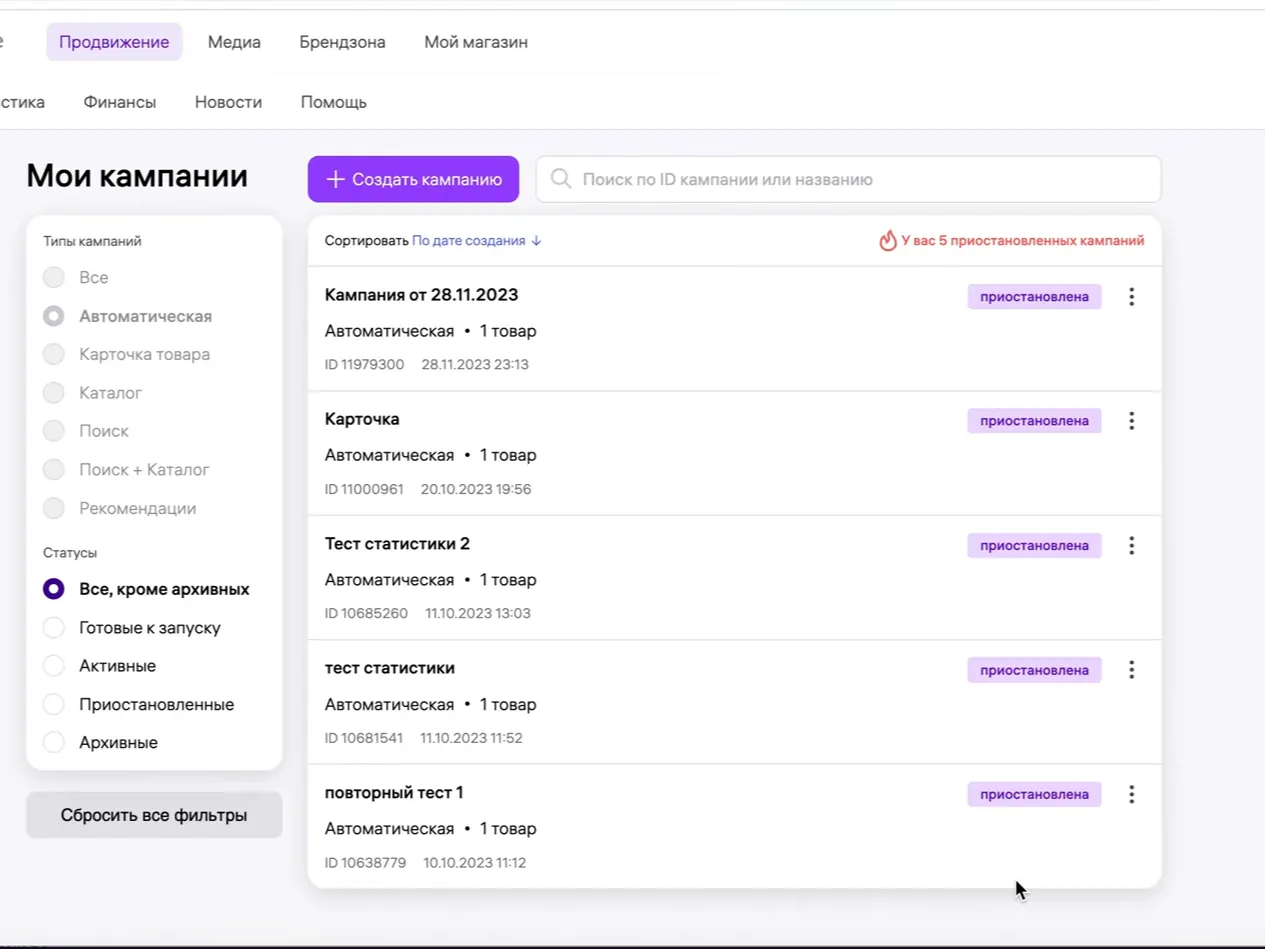The image size is (1265, 949).
Task: Select the Автоматическая campaign type radio
Action: (54, 316)
